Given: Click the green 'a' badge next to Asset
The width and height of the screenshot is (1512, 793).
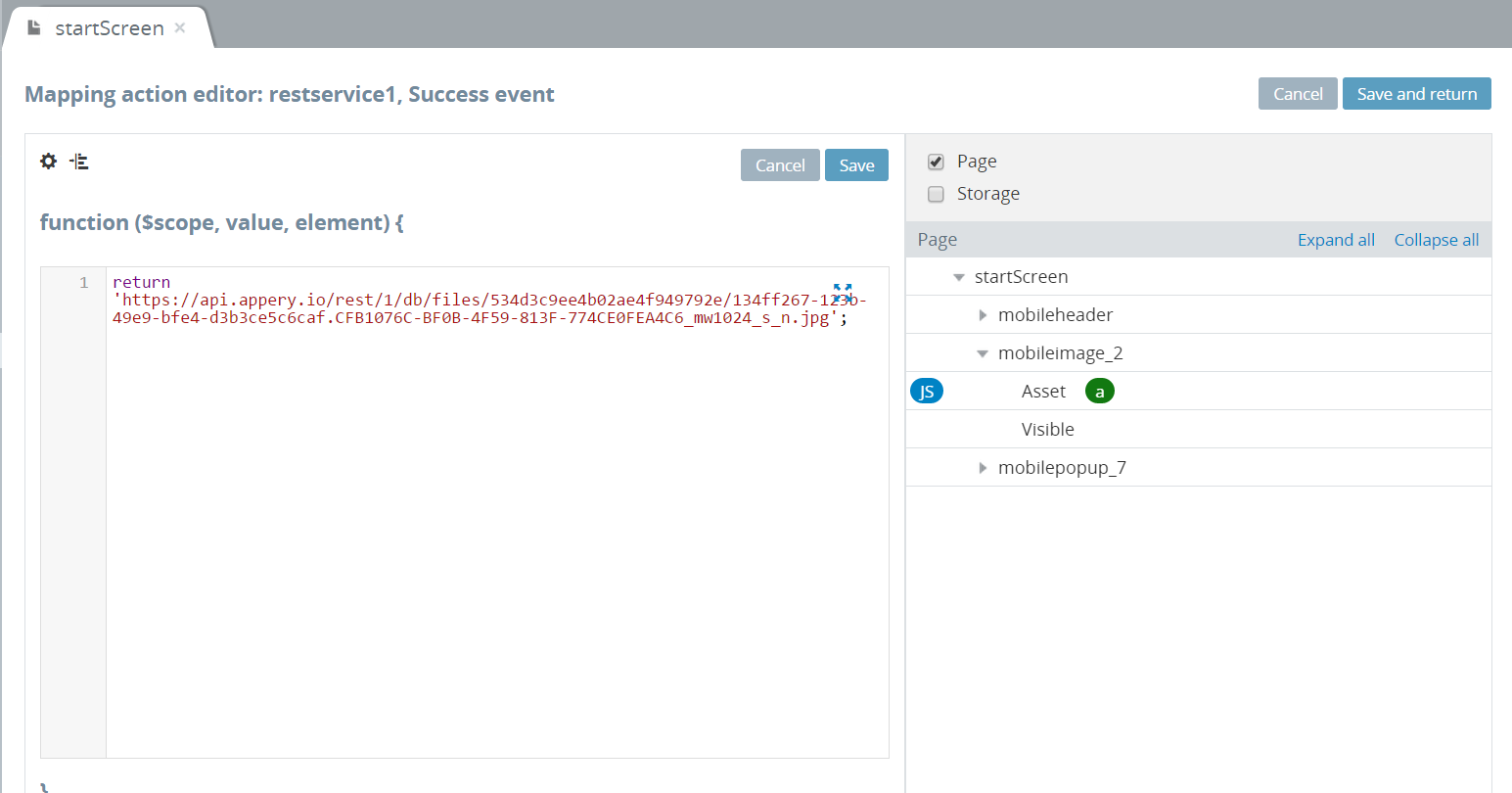Looking at the screenshot, I should tap(1099, 392).
